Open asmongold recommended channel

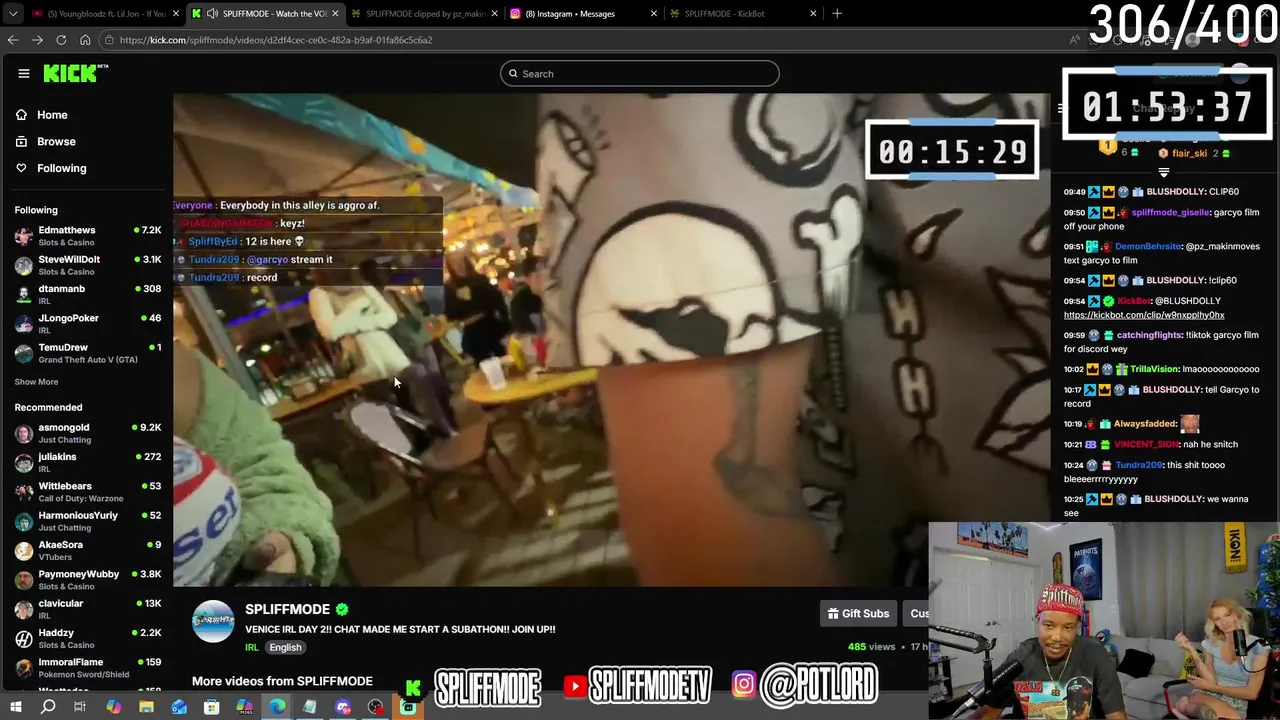coord(88,433)
